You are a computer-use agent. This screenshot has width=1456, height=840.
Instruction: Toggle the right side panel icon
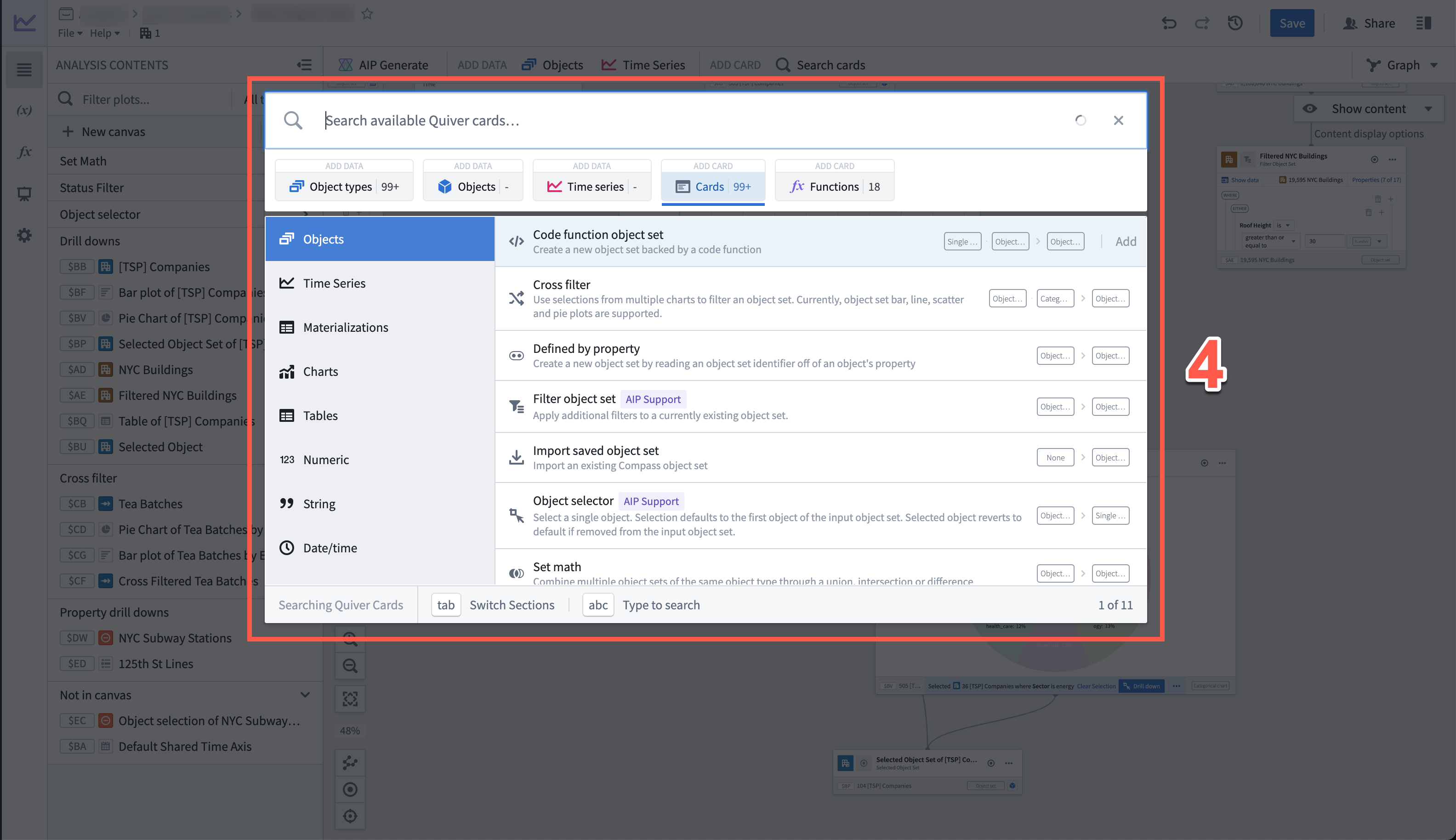(1424, 23)
